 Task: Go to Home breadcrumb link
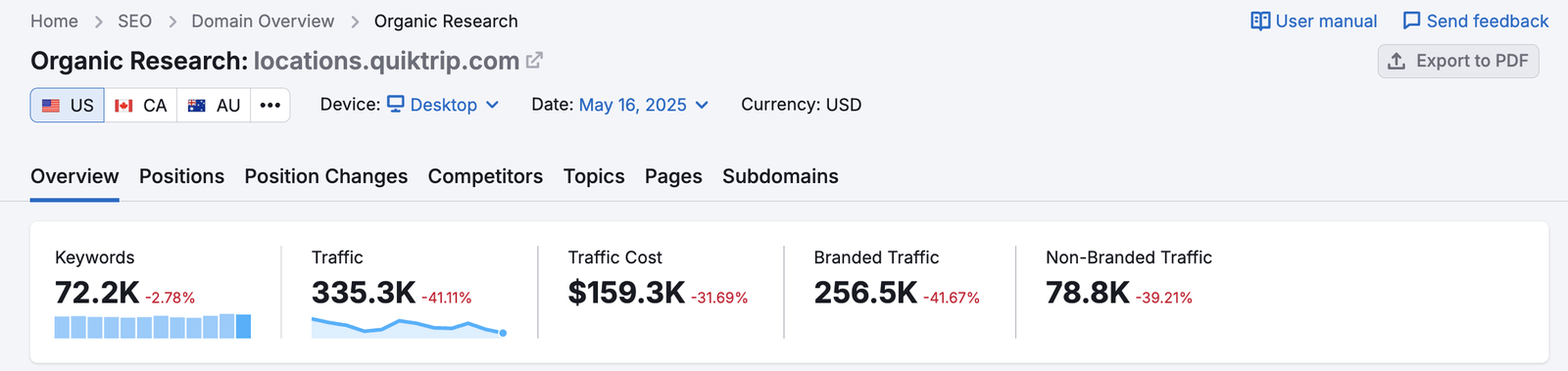[x=54, y=21]
